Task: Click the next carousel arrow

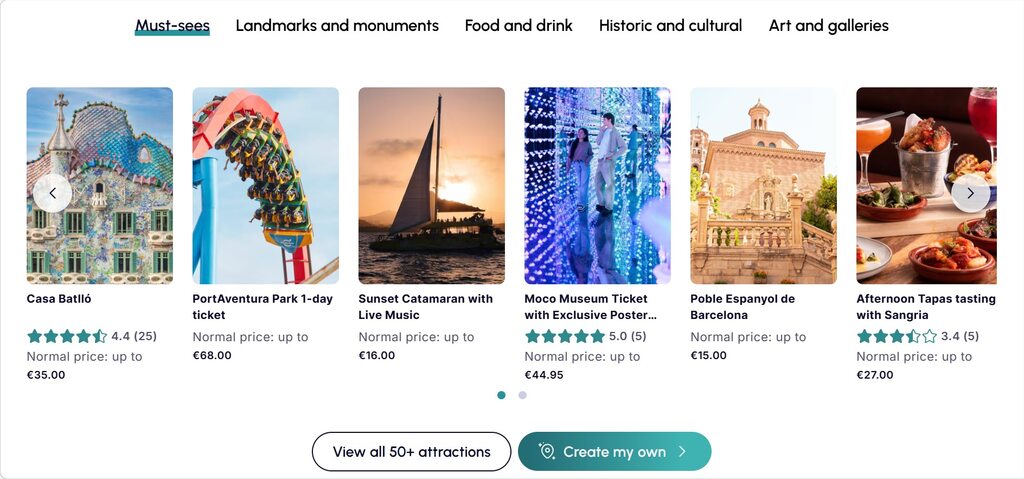Action: 970,193
